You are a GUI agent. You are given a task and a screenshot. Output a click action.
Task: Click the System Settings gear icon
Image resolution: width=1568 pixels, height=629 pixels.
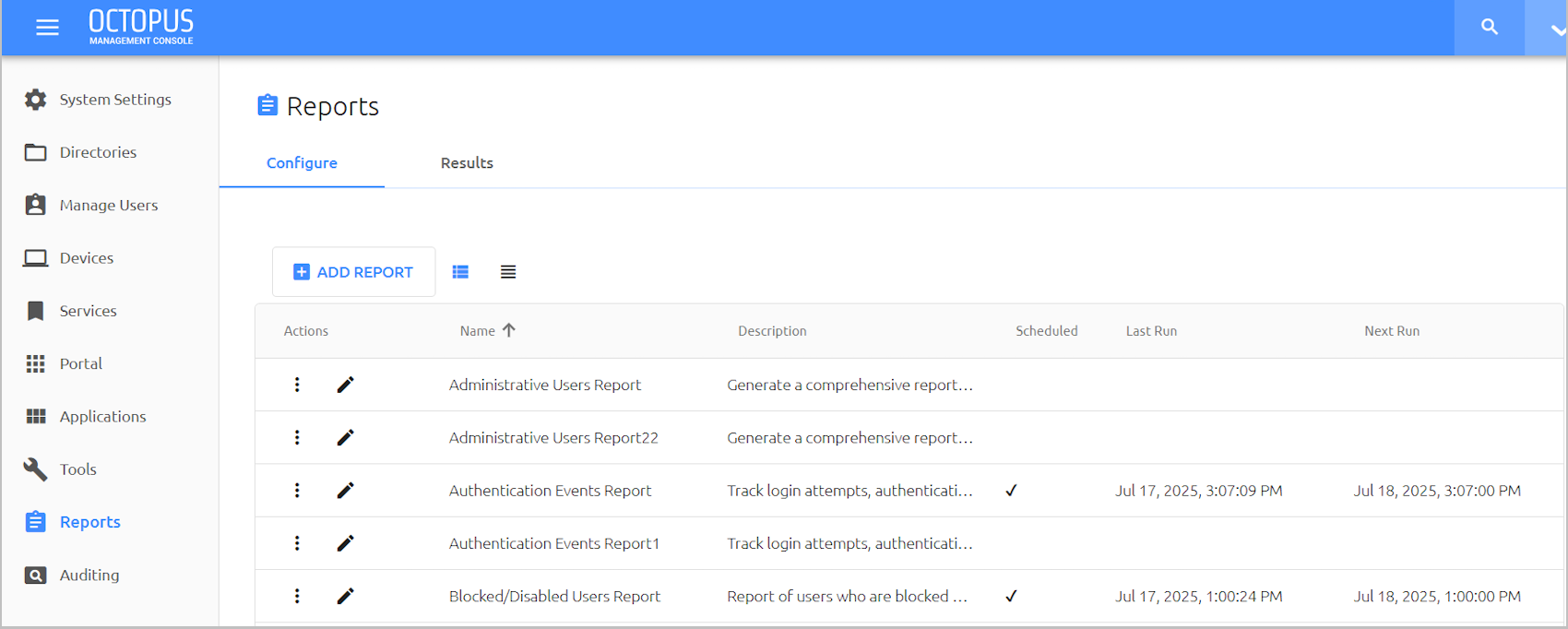click(35, 100)
